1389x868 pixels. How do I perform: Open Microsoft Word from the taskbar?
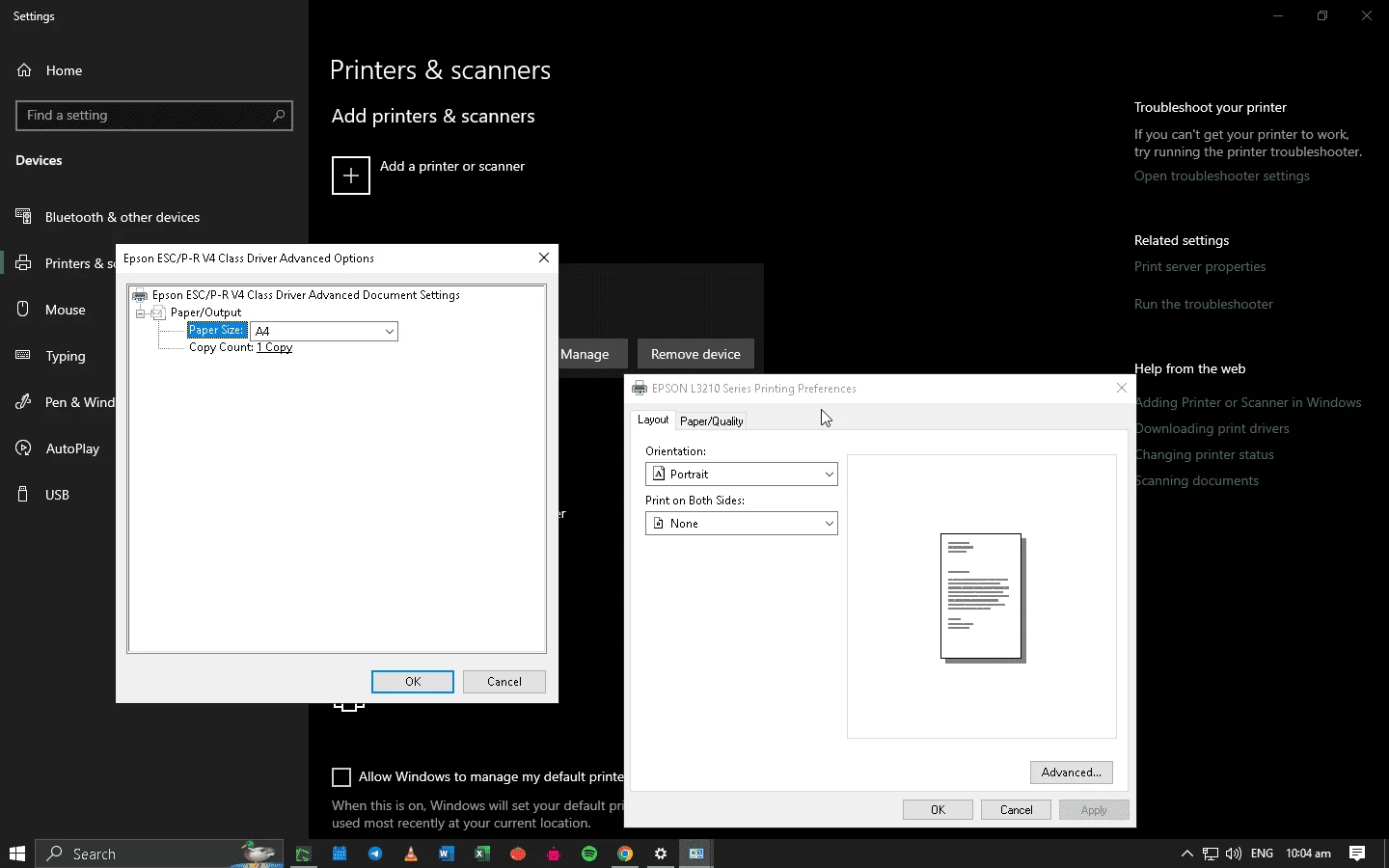(447, 854)
